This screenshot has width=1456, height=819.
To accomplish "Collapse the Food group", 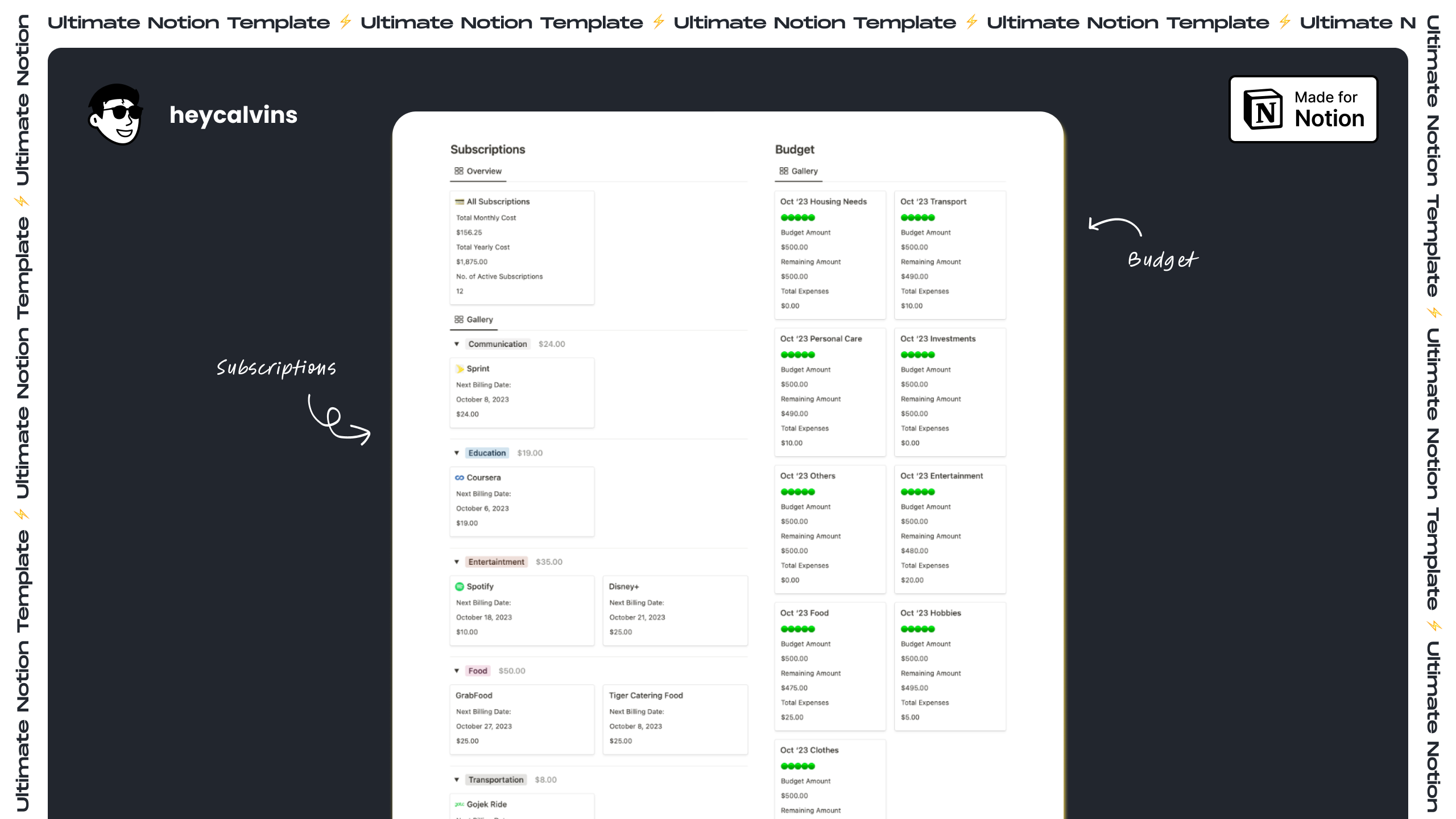I will pos(457,671).
